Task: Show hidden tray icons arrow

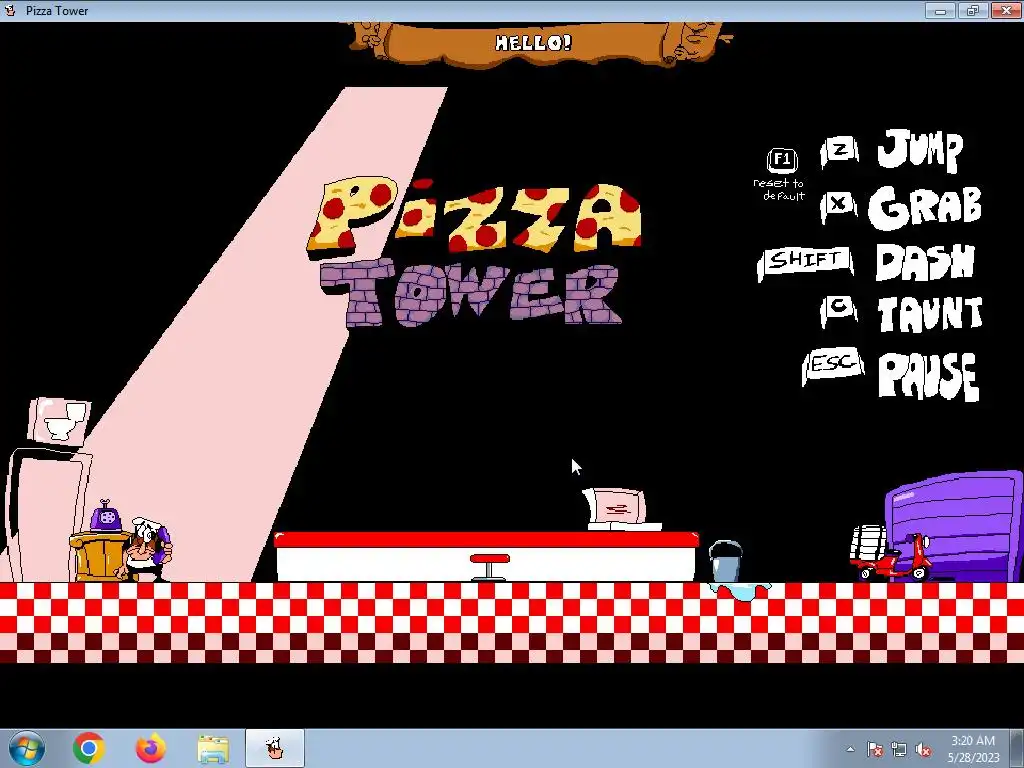Action: pyautogui.click(x=850, y=749)
